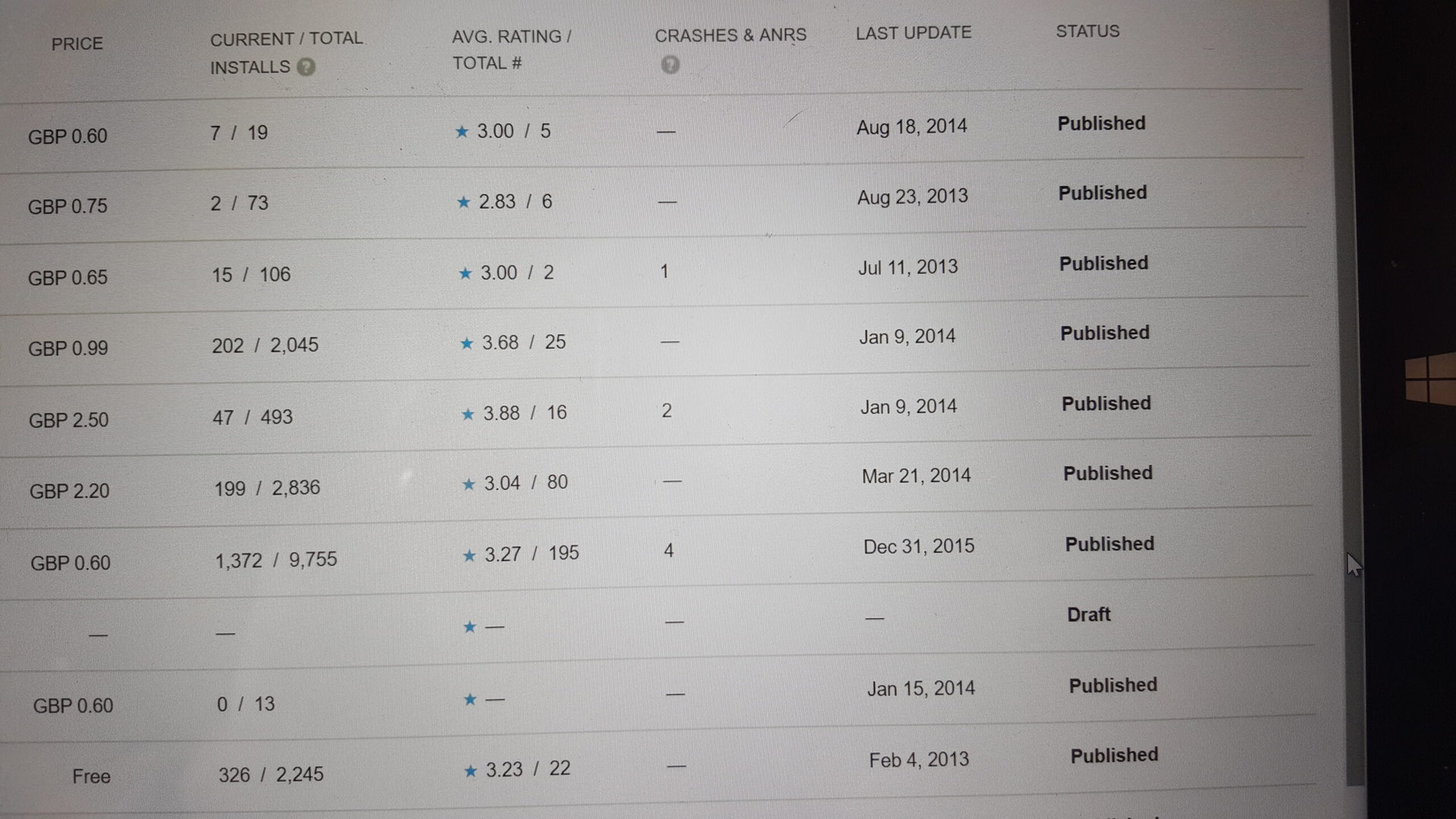The height and width of the screenshot is (819, 1456).
Task: Click the star icon beside 2.83 / 6 rating
Action: (x=463, y=202)
